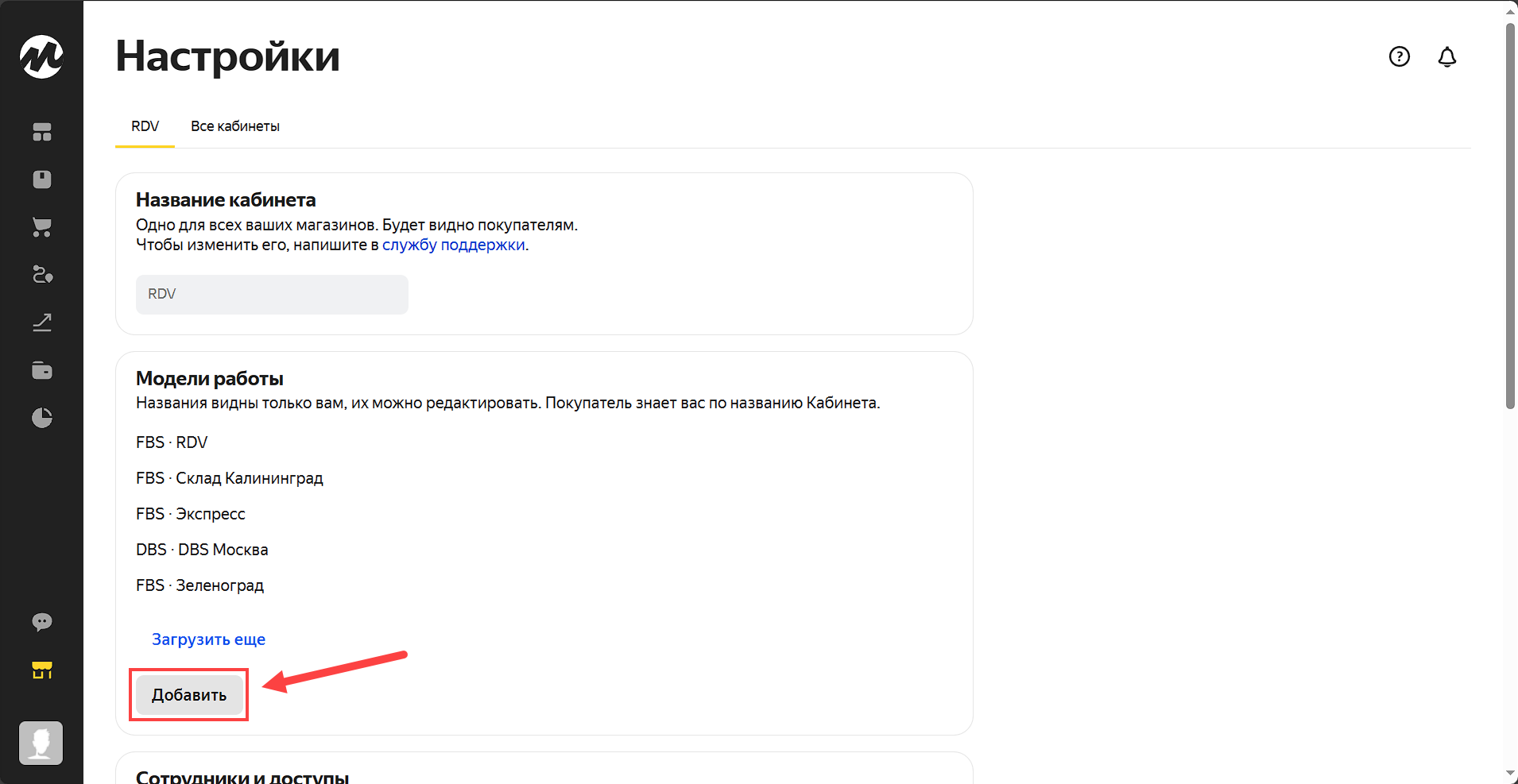Open the finance wallet sidebar icon
This screenshot has width=1518, height=784.
pos(42,370)
